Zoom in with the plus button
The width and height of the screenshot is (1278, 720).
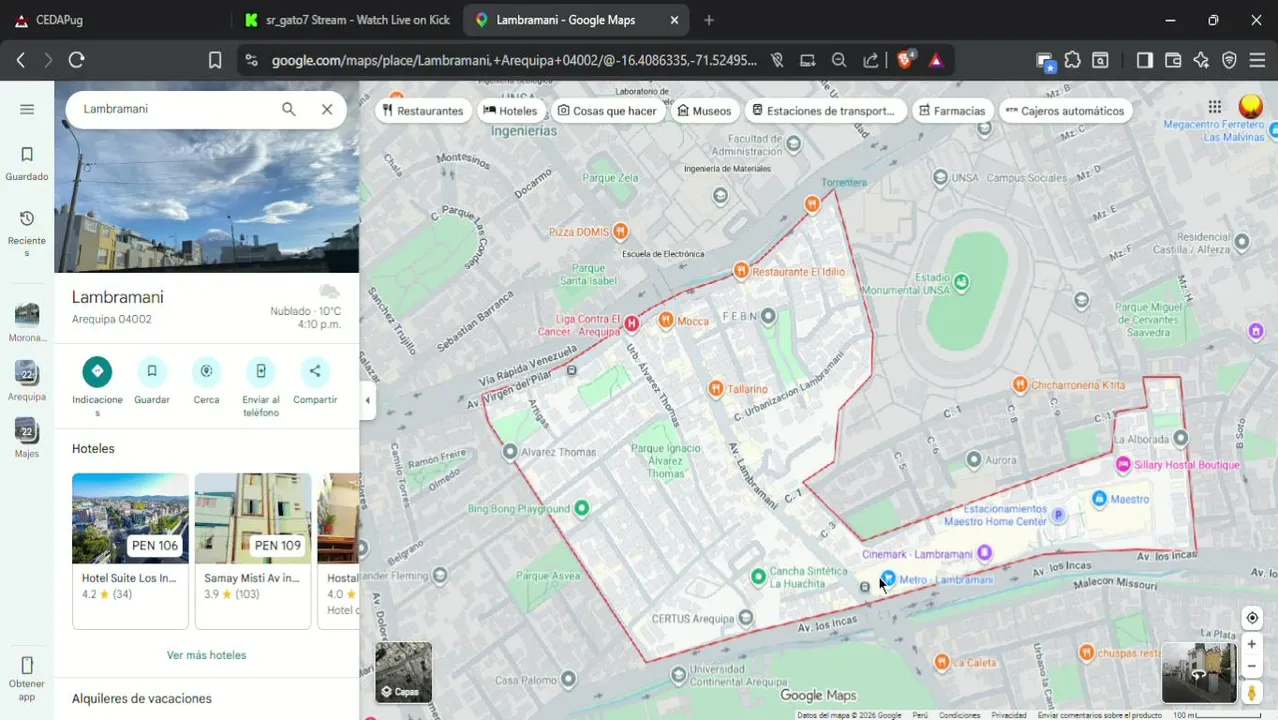(x=1252, y=645)
